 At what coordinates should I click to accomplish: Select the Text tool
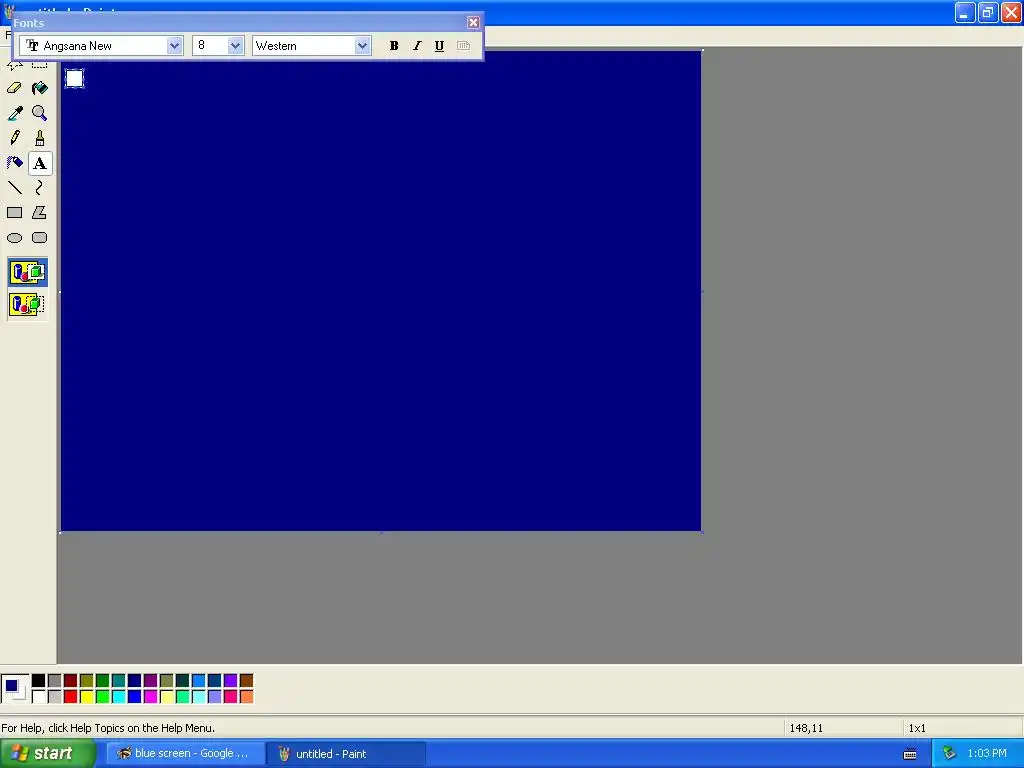(x=40, y=163)
